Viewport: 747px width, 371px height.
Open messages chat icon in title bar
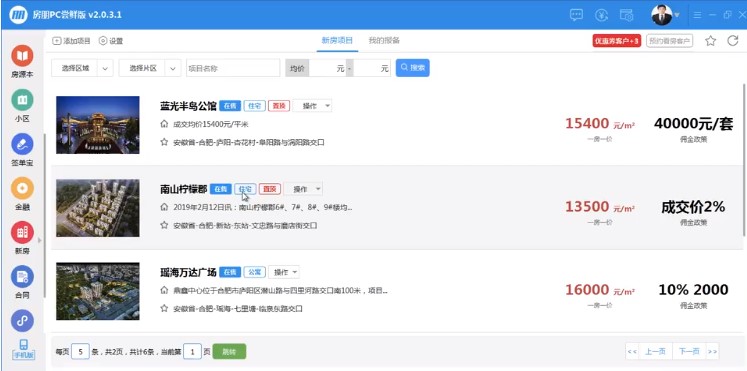(x=576, y=15)
